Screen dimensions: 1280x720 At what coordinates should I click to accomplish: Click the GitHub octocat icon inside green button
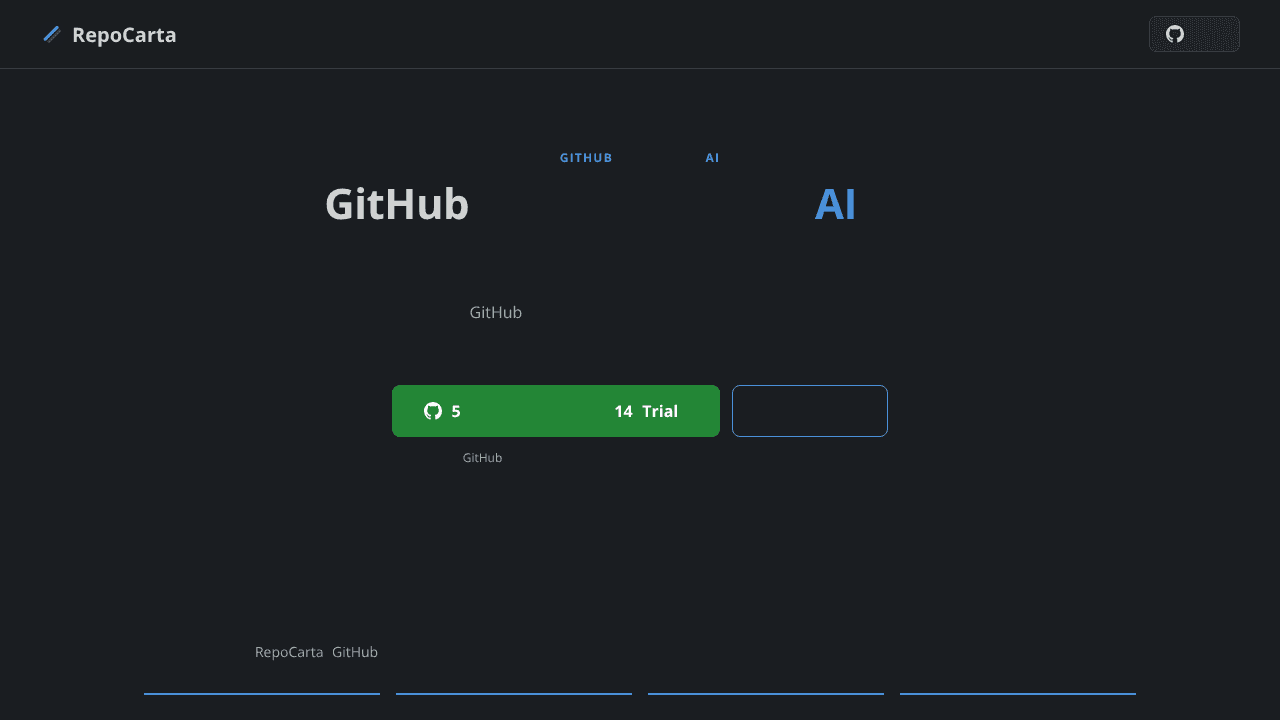(433, 411)
